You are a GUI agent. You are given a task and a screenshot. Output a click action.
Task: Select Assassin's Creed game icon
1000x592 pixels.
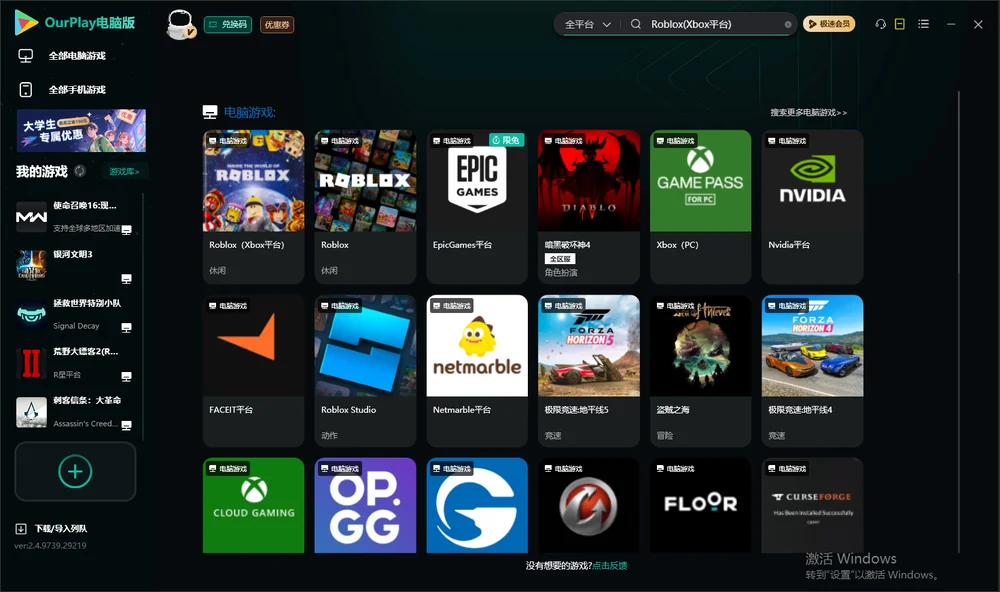31,412
